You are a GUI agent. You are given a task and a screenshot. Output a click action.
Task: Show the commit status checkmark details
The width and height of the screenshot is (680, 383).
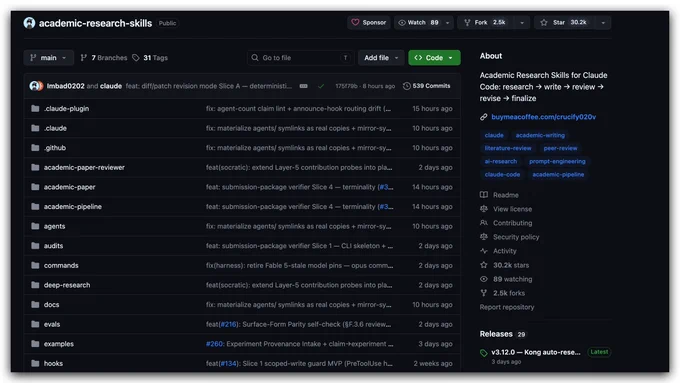click(321, 86)
